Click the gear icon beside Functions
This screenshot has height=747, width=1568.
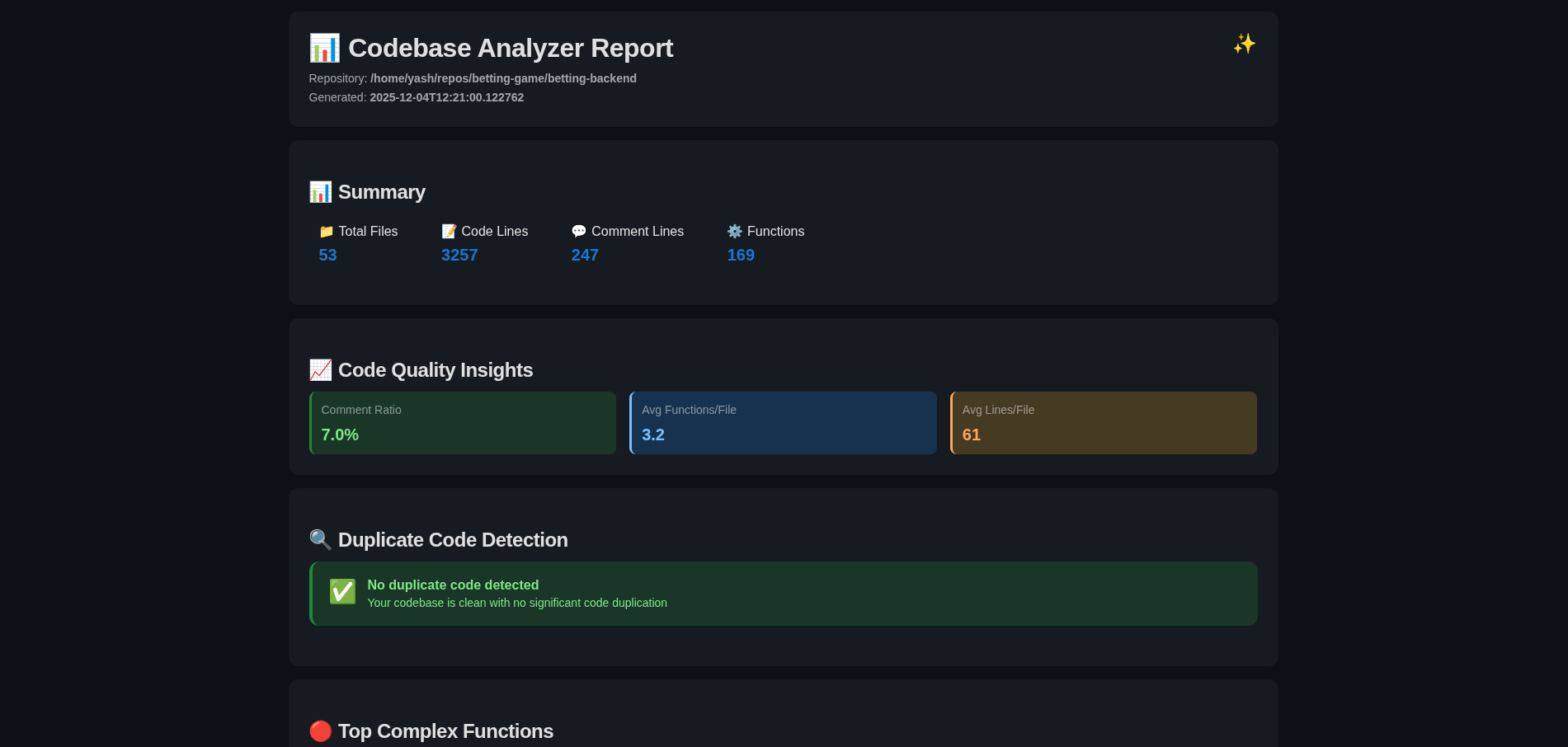[735, 232]
